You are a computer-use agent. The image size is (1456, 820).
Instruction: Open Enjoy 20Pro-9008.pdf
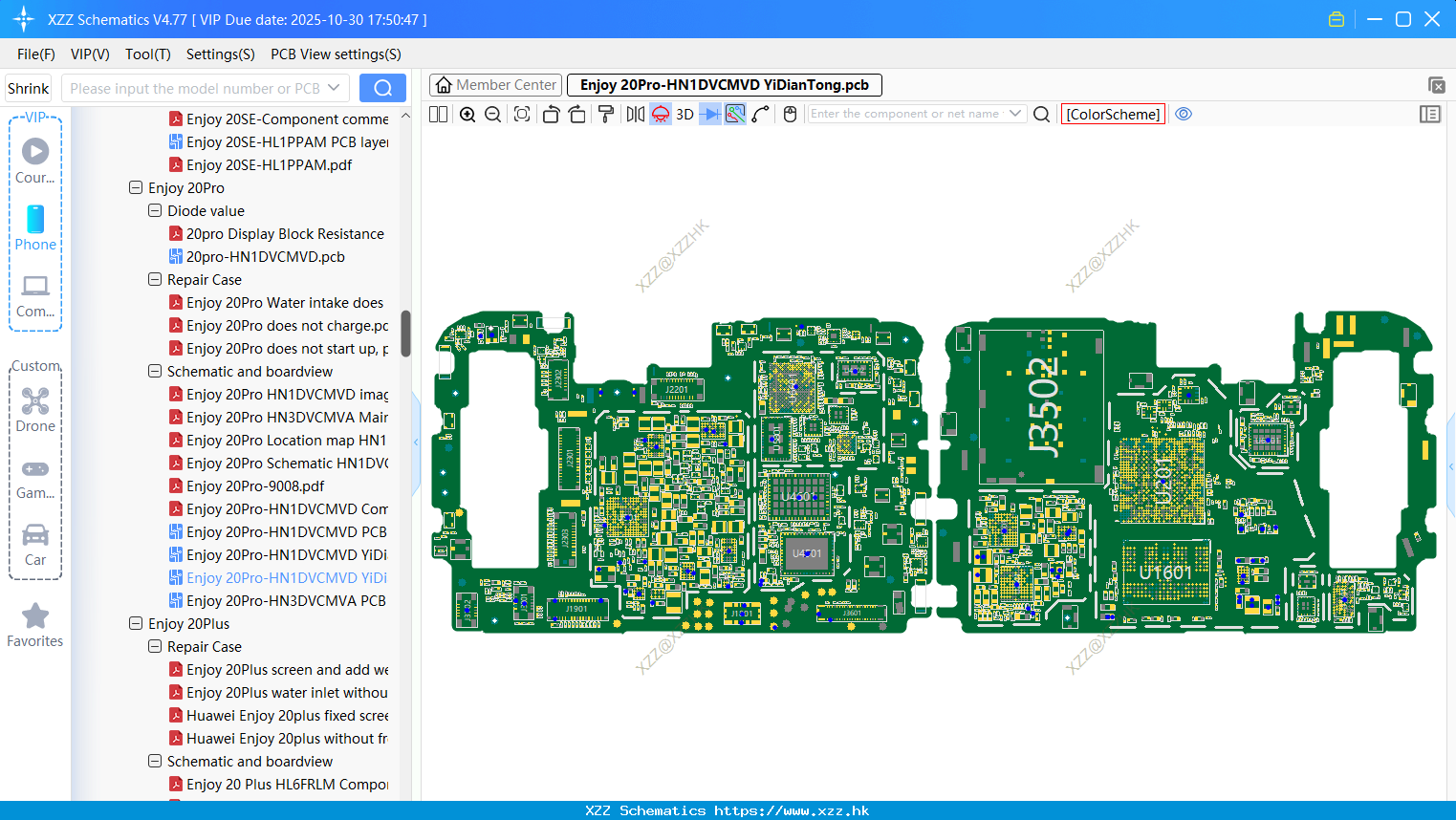tap(248, 486)
